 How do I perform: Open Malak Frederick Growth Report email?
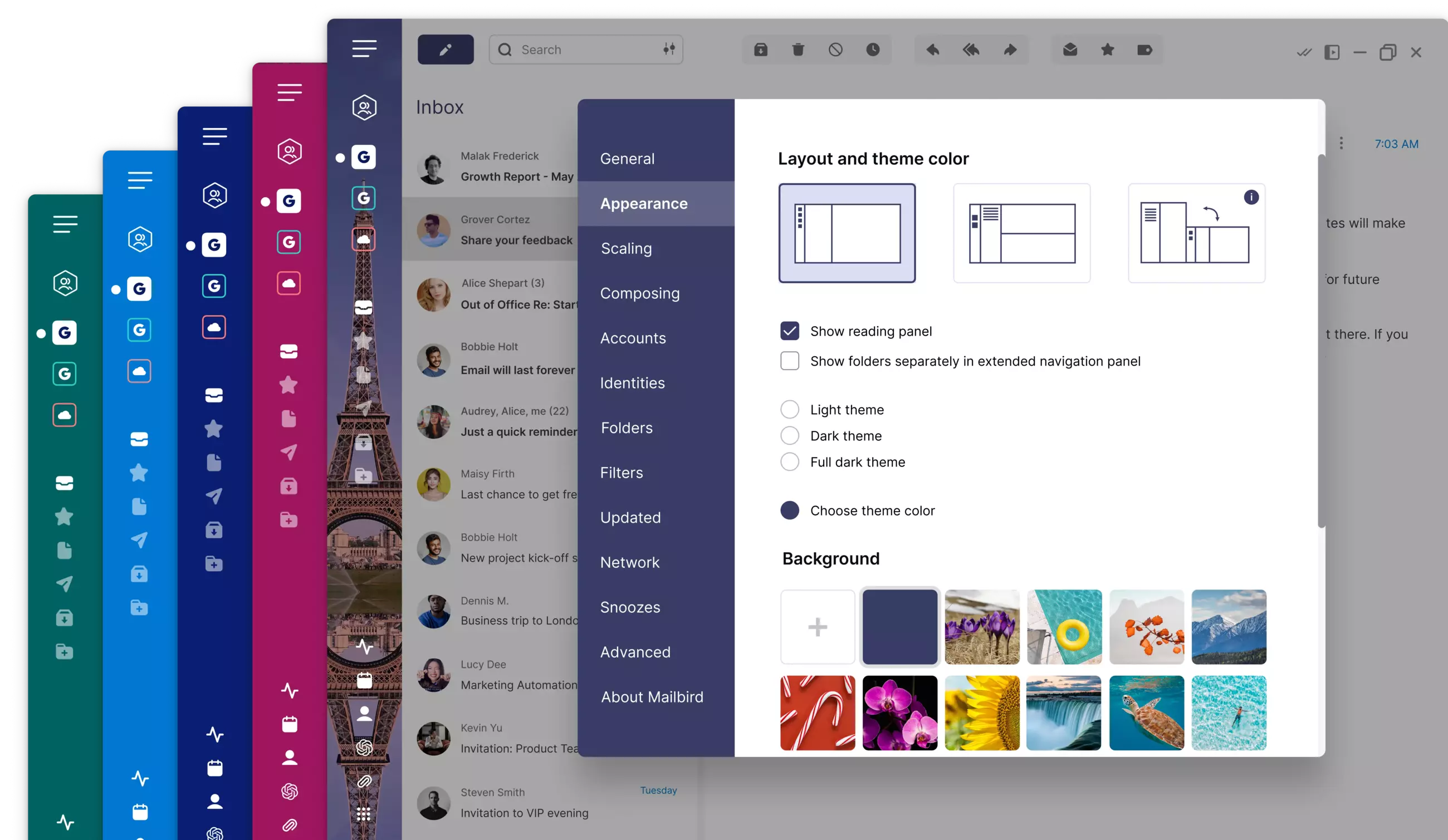(x=490, y=166)
